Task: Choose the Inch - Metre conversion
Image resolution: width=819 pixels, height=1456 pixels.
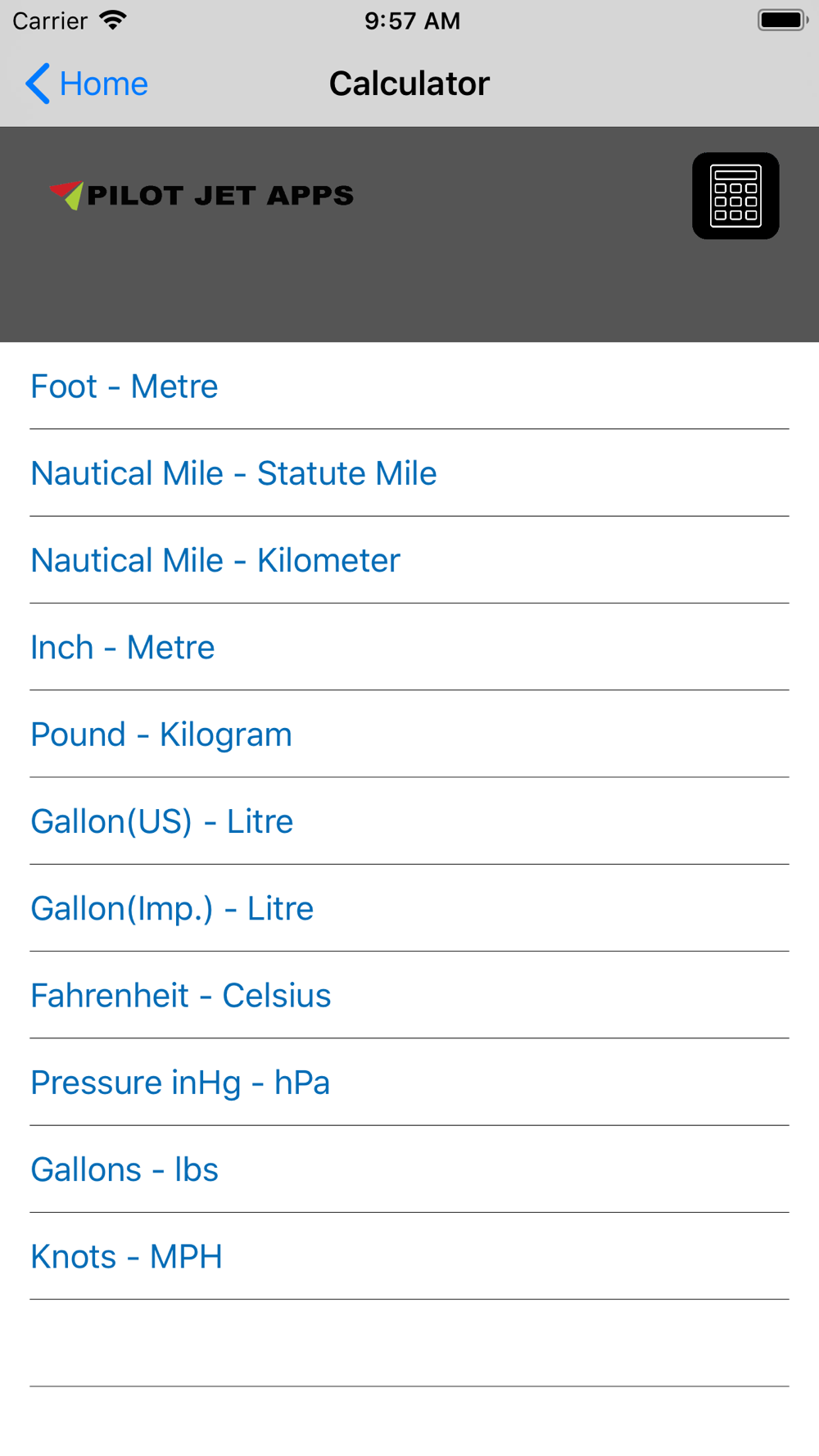Action: [409, 647]
